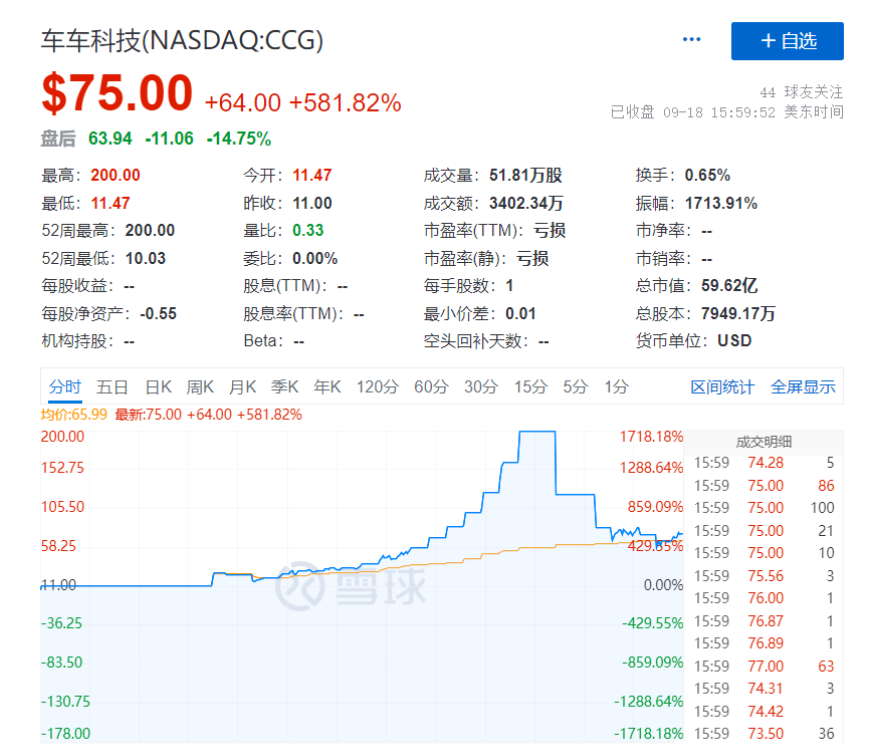Click the 货币单位 value USD
The width and height of the screenshot is (880, 744).
click(x=734, y=341)
